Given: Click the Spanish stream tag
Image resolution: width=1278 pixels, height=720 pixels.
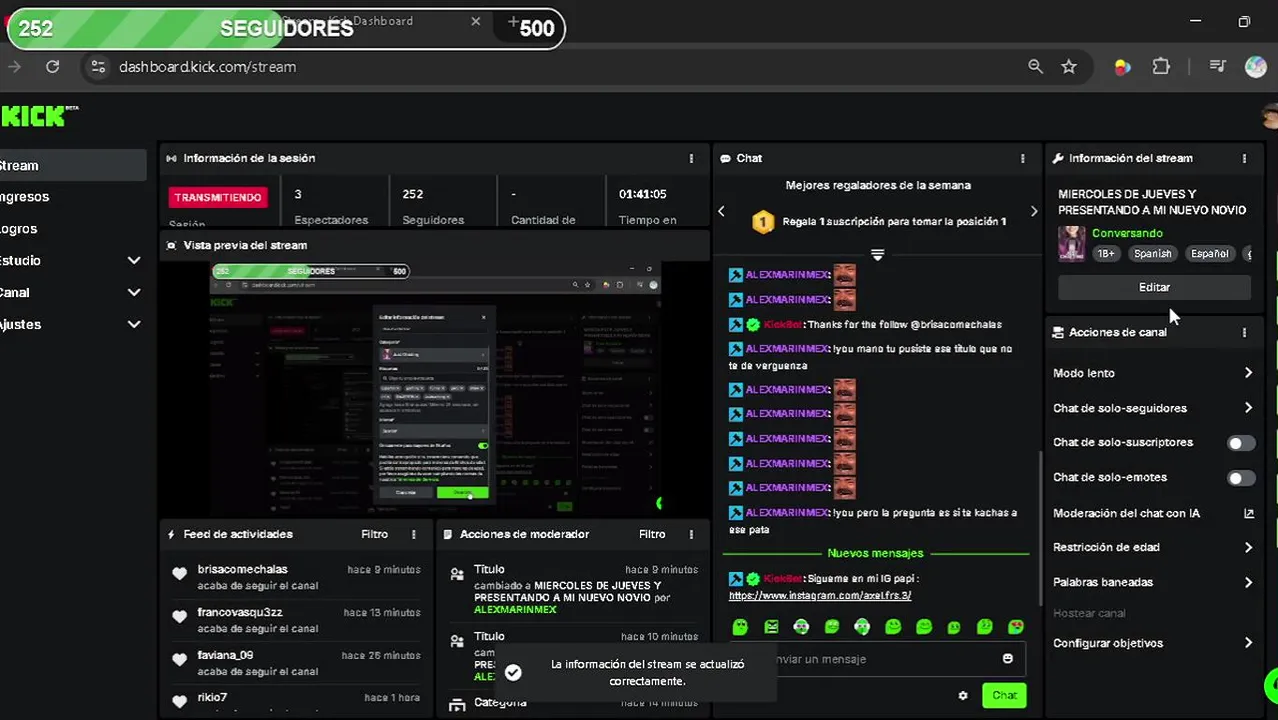Looking at the screenshot, I should [1152, 254].
